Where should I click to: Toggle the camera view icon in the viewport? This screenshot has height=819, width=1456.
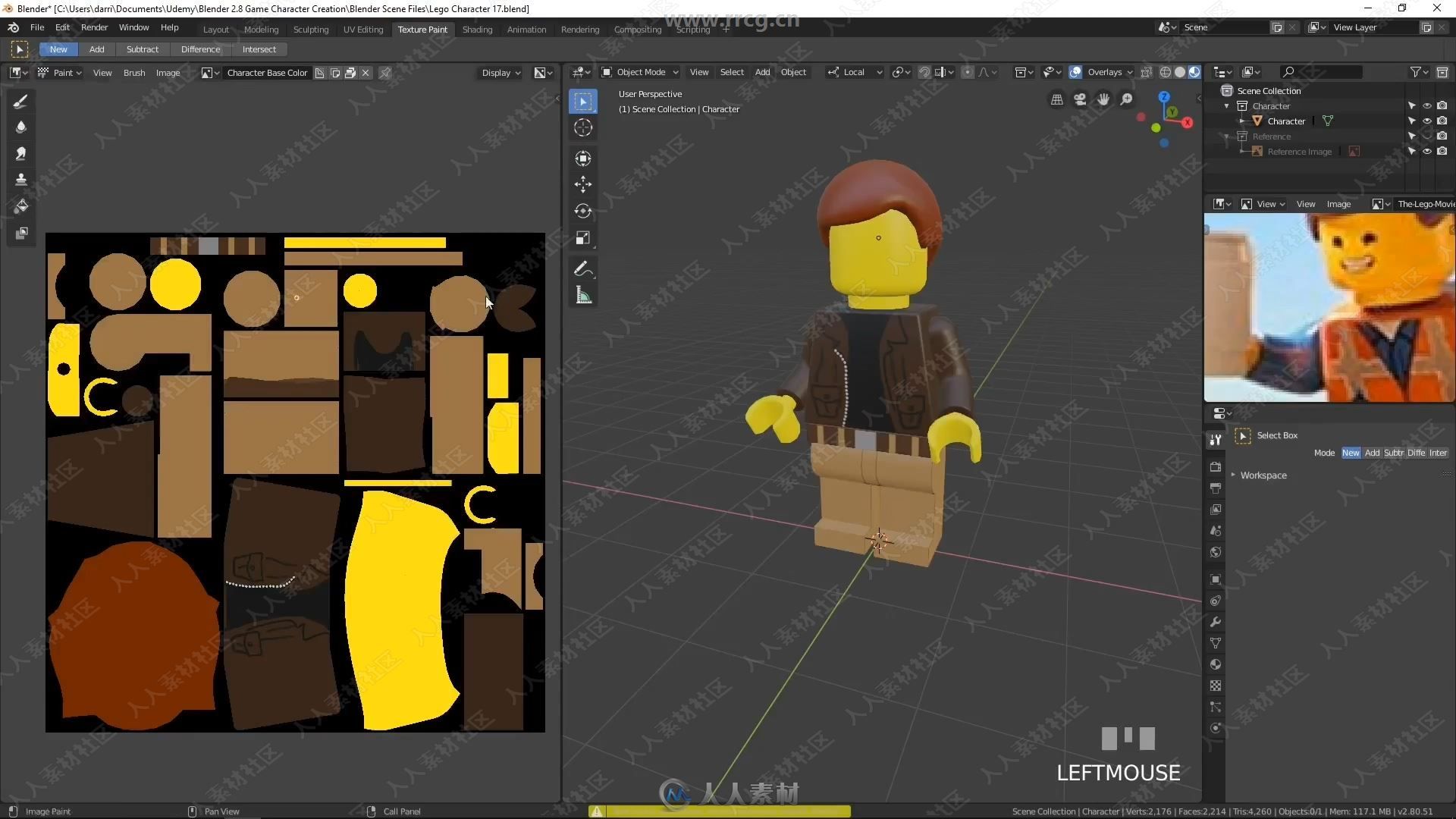pyautogui.click(x=1080, y=99)
